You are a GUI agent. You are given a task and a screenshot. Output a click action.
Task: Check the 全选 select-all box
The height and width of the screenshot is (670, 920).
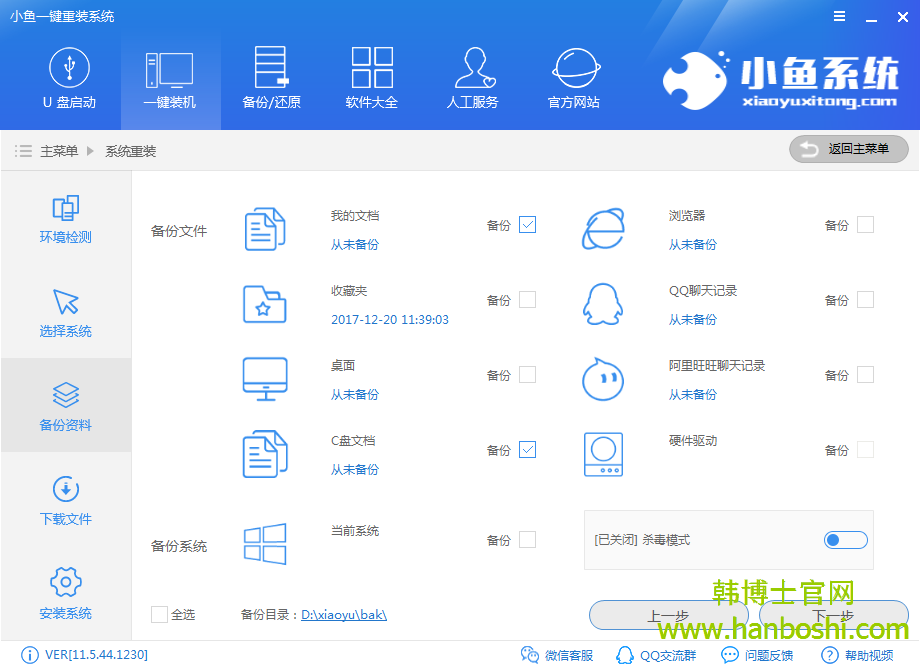159,614
